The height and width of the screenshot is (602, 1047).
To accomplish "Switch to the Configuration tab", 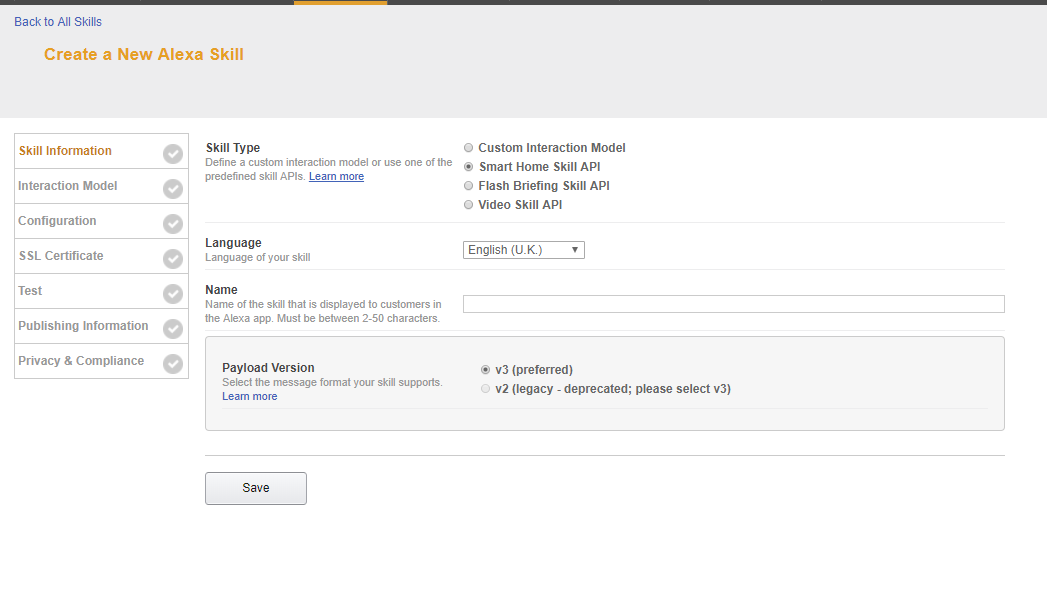I will pyautogui.click(x=57, y=221).
